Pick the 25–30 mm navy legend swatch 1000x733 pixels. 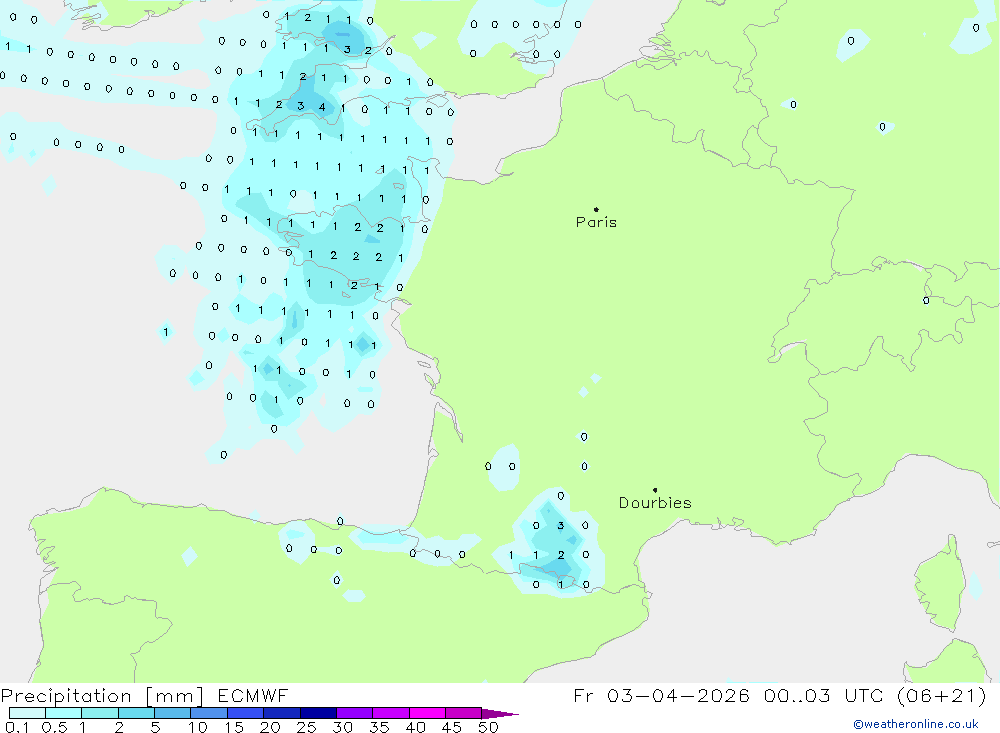[318, 713]
